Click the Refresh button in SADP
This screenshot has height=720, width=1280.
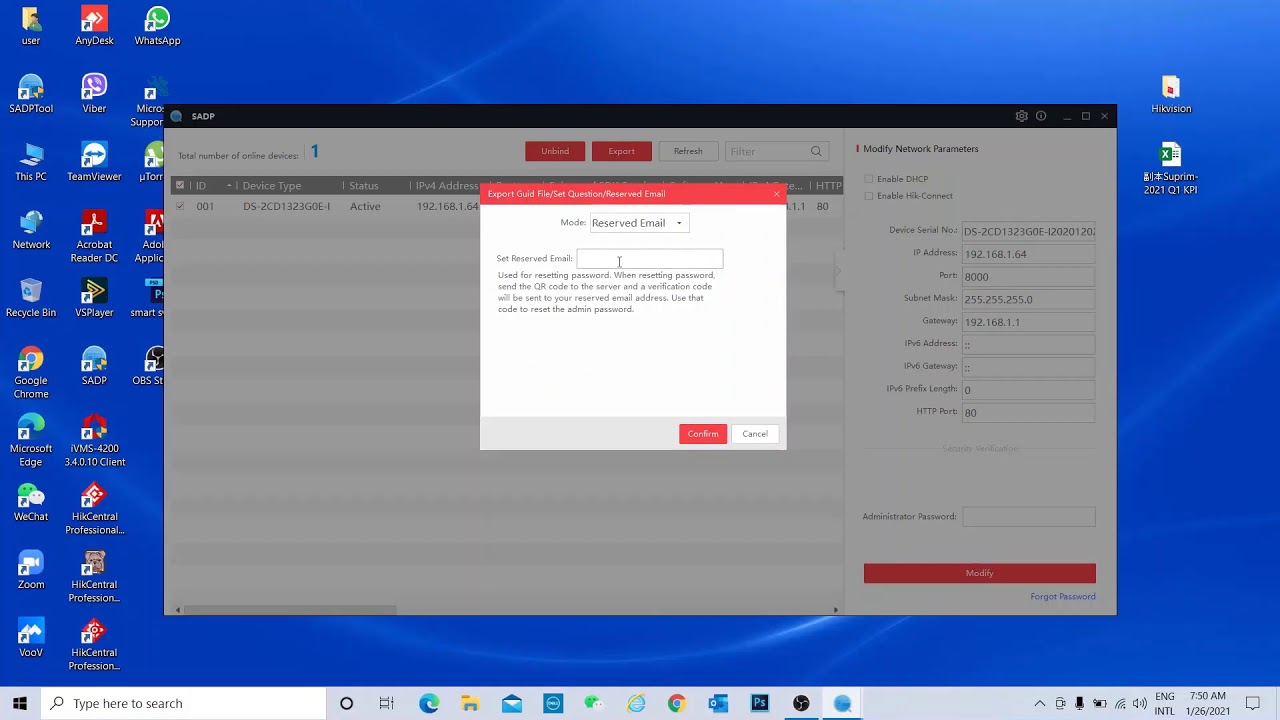click(x=688, y=151)
